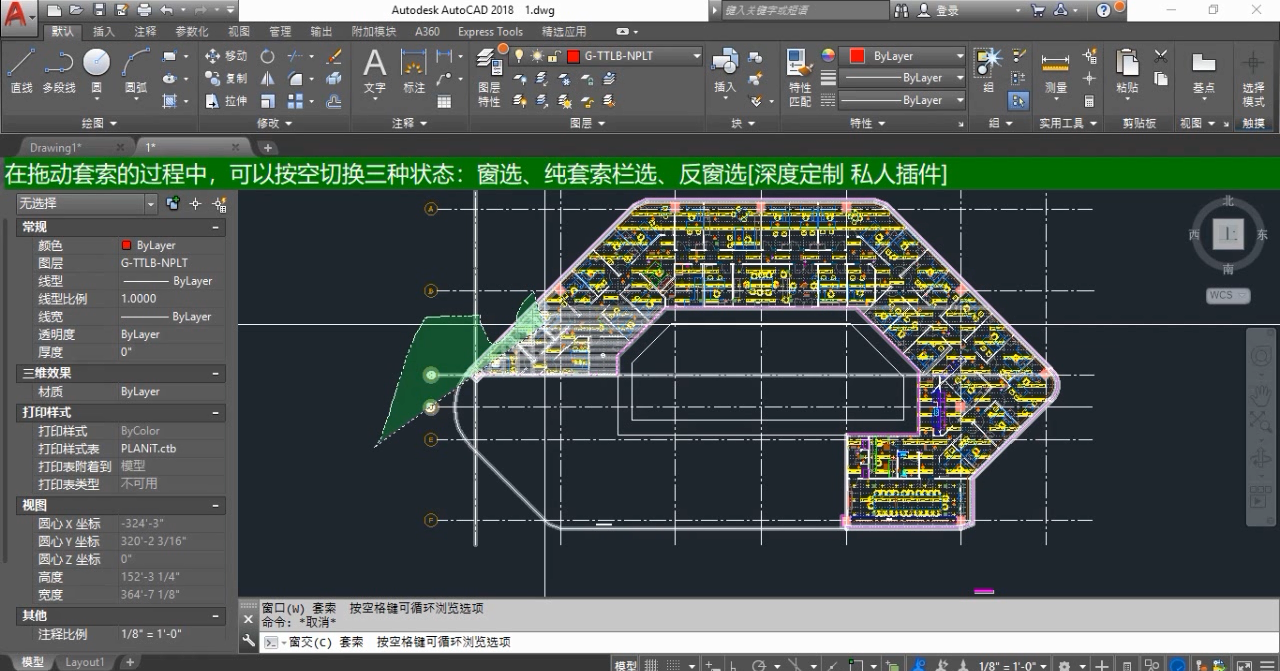Click the red 颜色 swatch in properties
The image size is (1280, 671).
click(x=126, y=245)
